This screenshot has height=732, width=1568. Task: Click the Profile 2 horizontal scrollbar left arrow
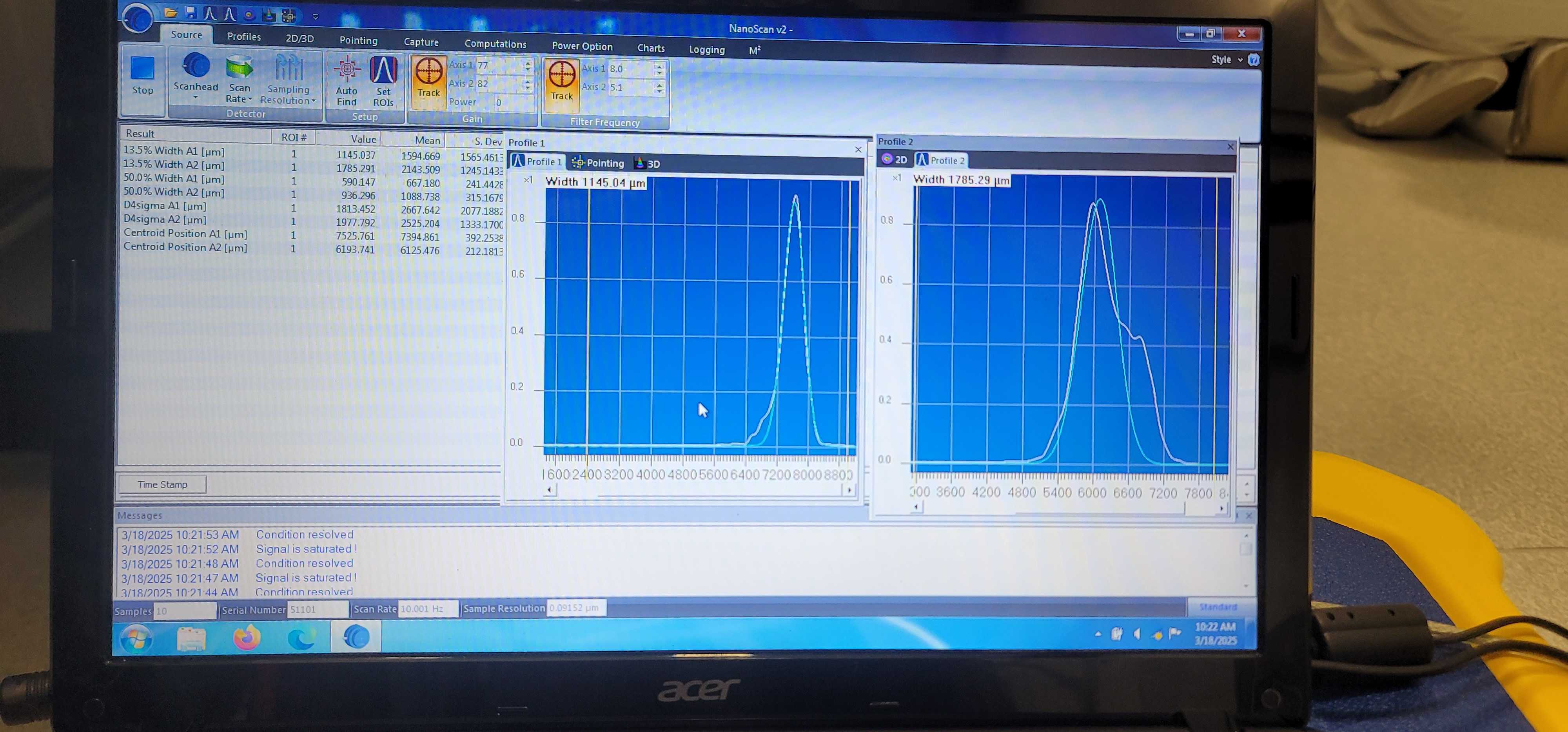click(917, 507)
